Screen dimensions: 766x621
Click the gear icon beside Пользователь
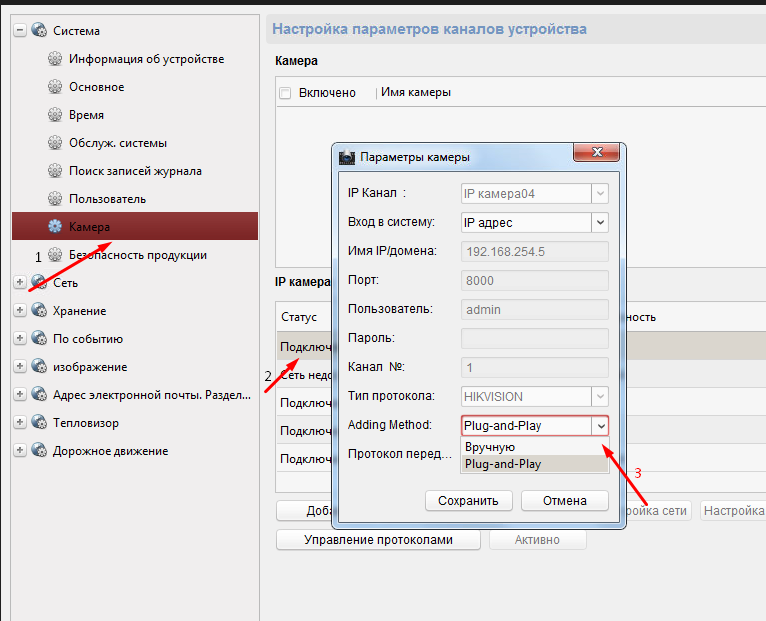pyautogui.click(x=55, y=199)
